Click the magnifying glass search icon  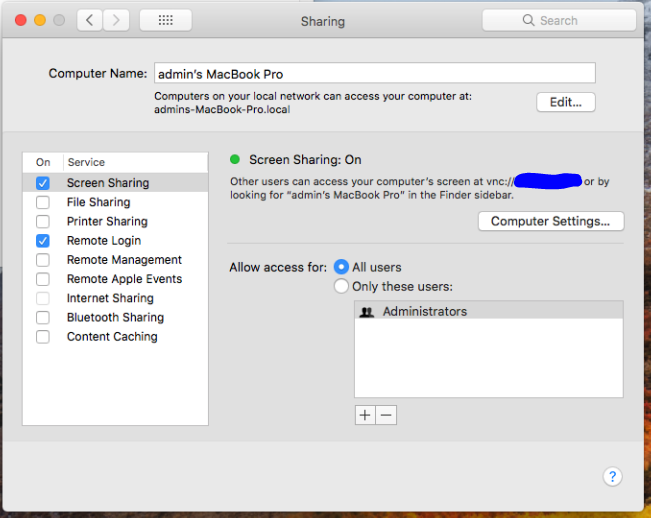(x=528, y=20)
